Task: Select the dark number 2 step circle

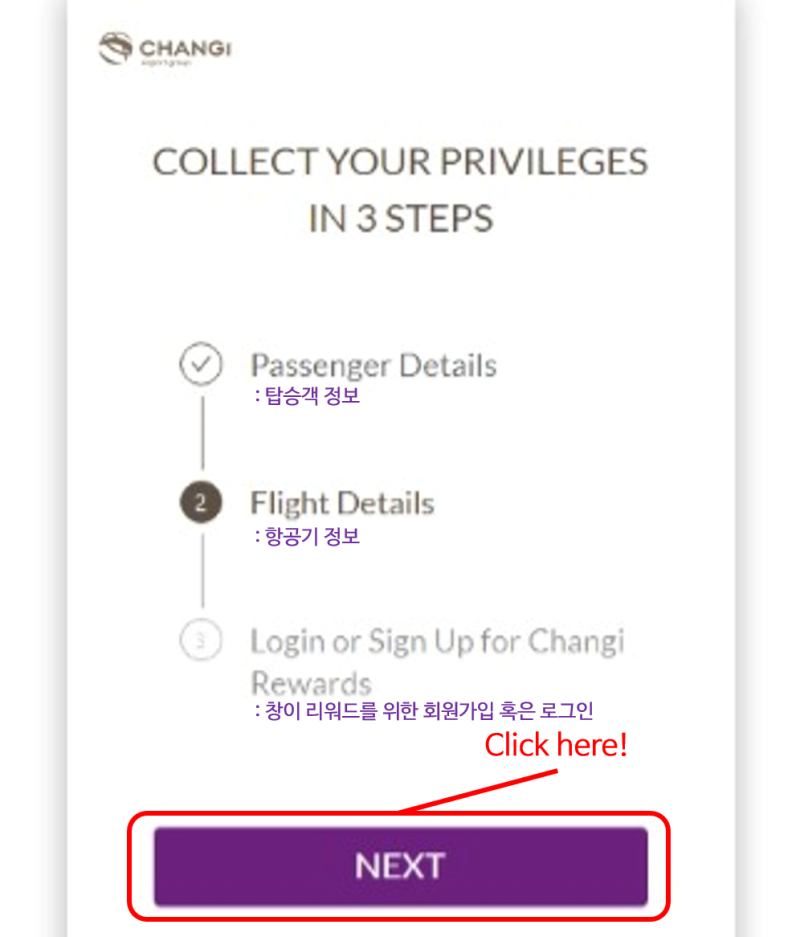Action: click(x=201, y=502)
